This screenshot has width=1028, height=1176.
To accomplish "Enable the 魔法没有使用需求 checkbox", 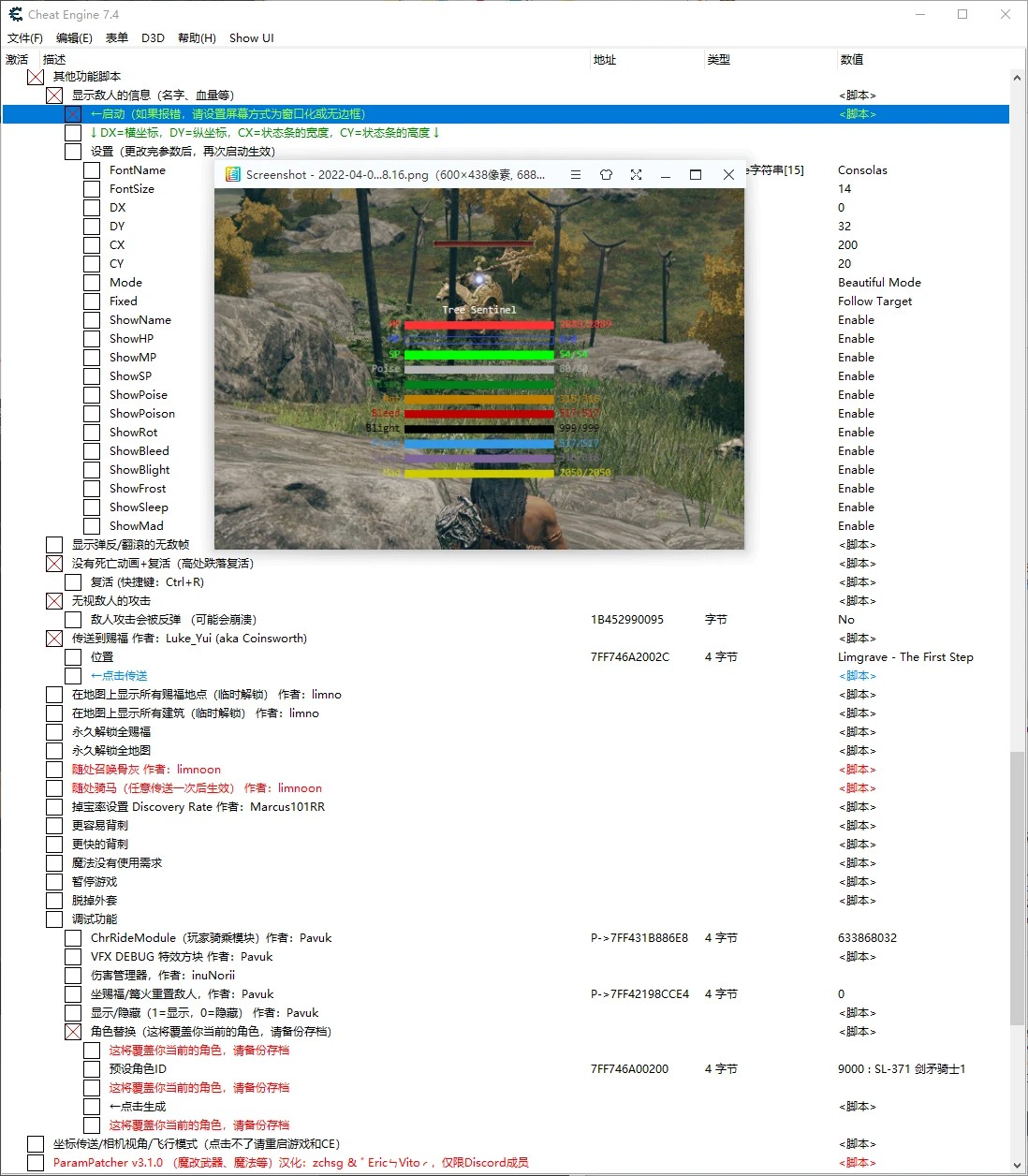I will [54, 863].
